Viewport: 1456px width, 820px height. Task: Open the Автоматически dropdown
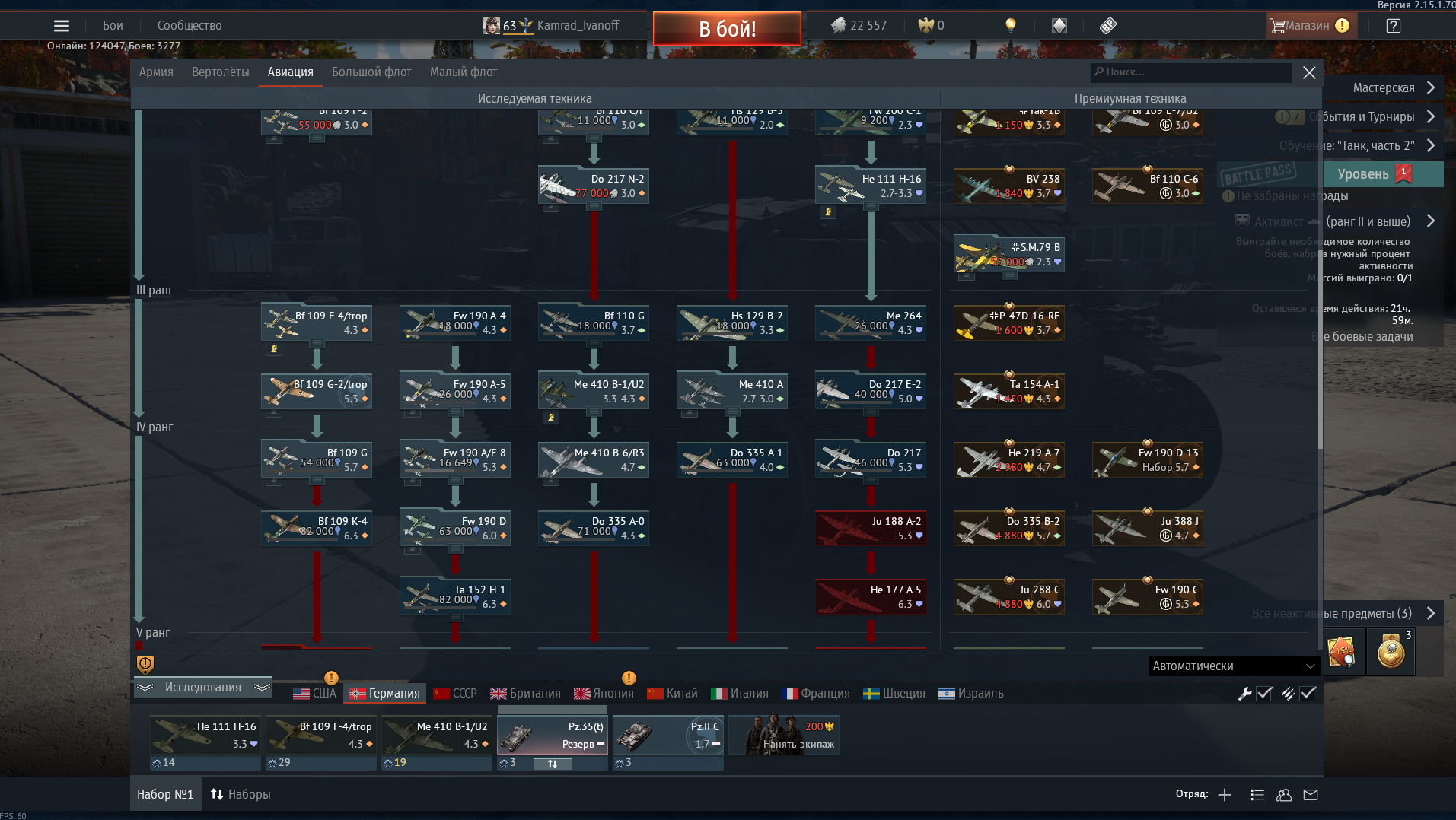1234,666
